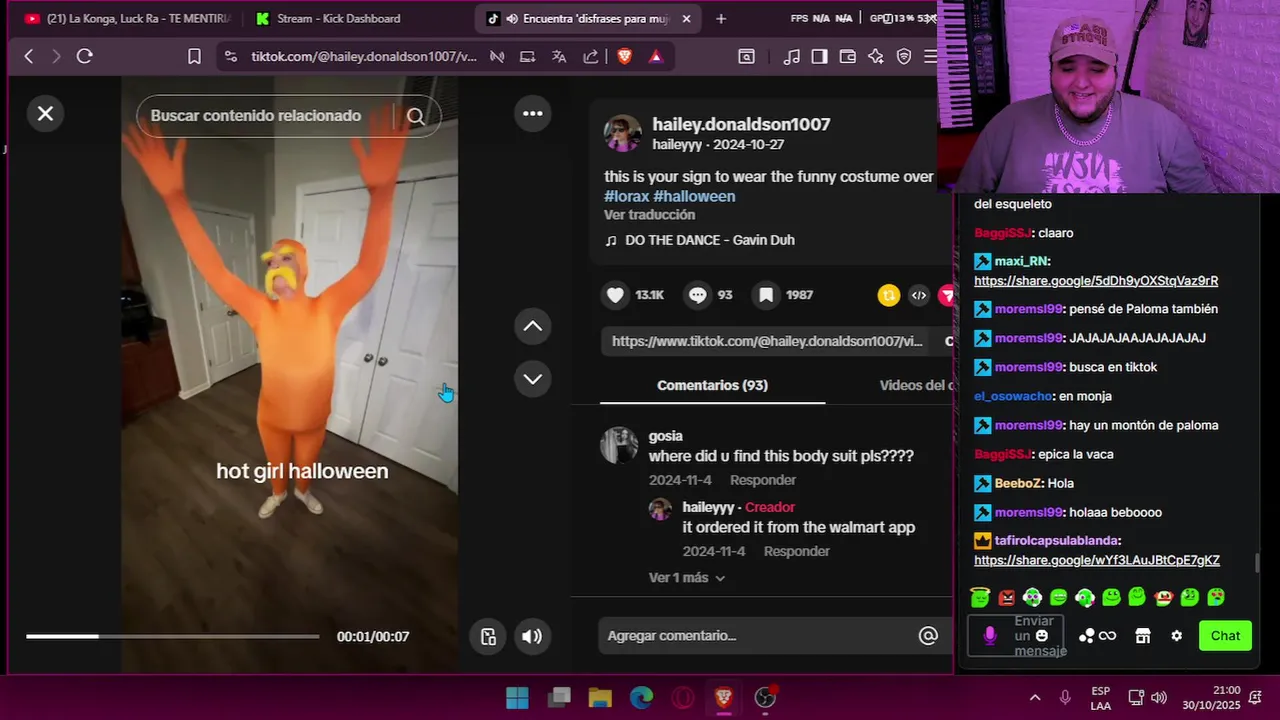Viewport: 1280px width, 720px height.
Task: Click the purple microphone in chat input
Action: (990, 636)
